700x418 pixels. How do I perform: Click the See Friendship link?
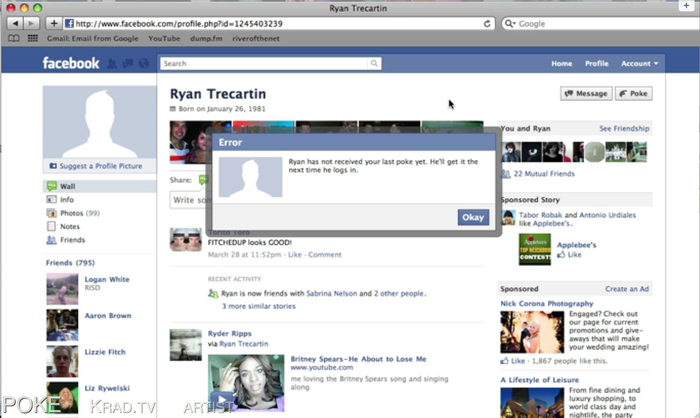tap(624, 129)
